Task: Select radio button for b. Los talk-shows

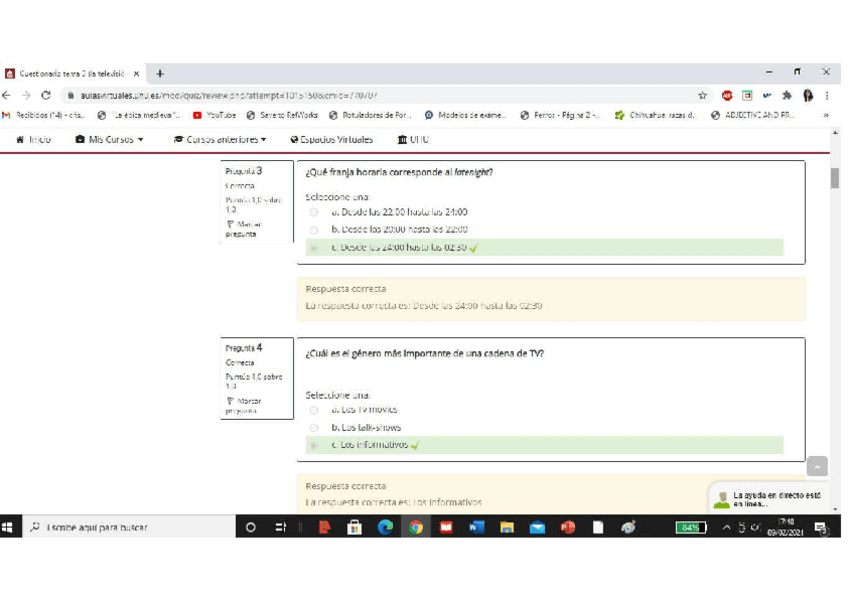Action: click(x=314, y=427)
